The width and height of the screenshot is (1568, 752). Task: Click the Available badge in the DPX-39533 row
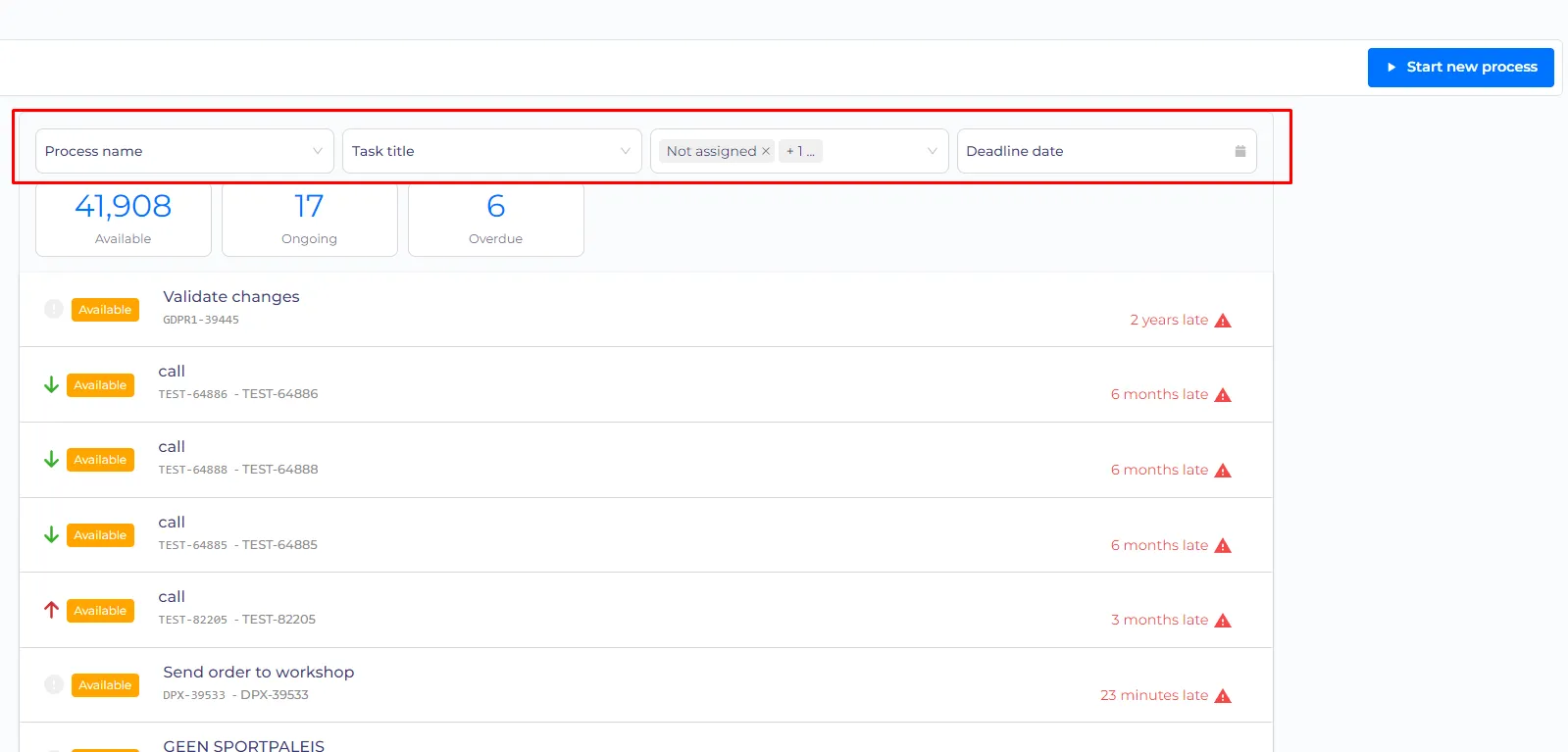pyautogui.click(x=105, y=685)
